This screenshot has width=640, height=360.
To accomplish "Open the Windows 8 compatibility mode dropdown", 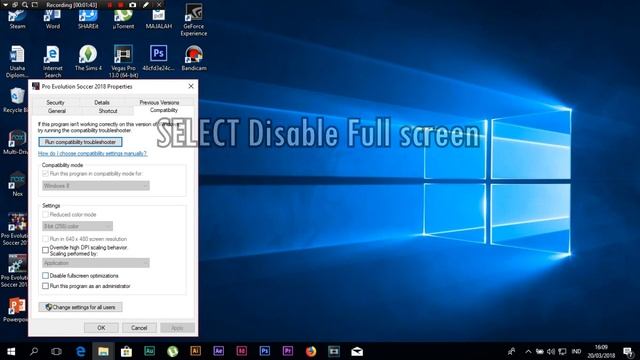I will [96, 186].
